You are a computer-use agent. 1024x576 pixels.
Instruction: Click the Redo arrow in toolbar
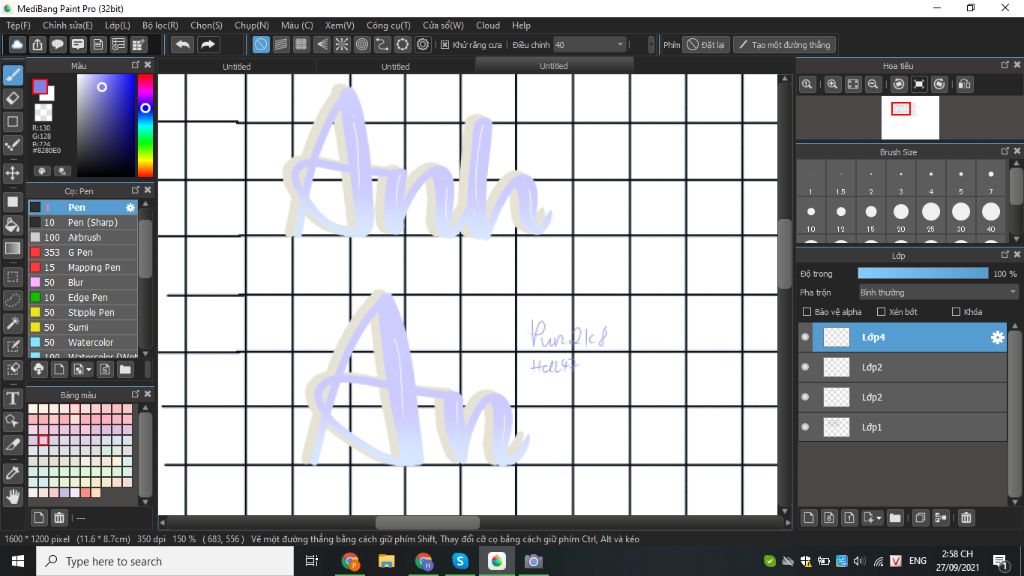(208, 44)
